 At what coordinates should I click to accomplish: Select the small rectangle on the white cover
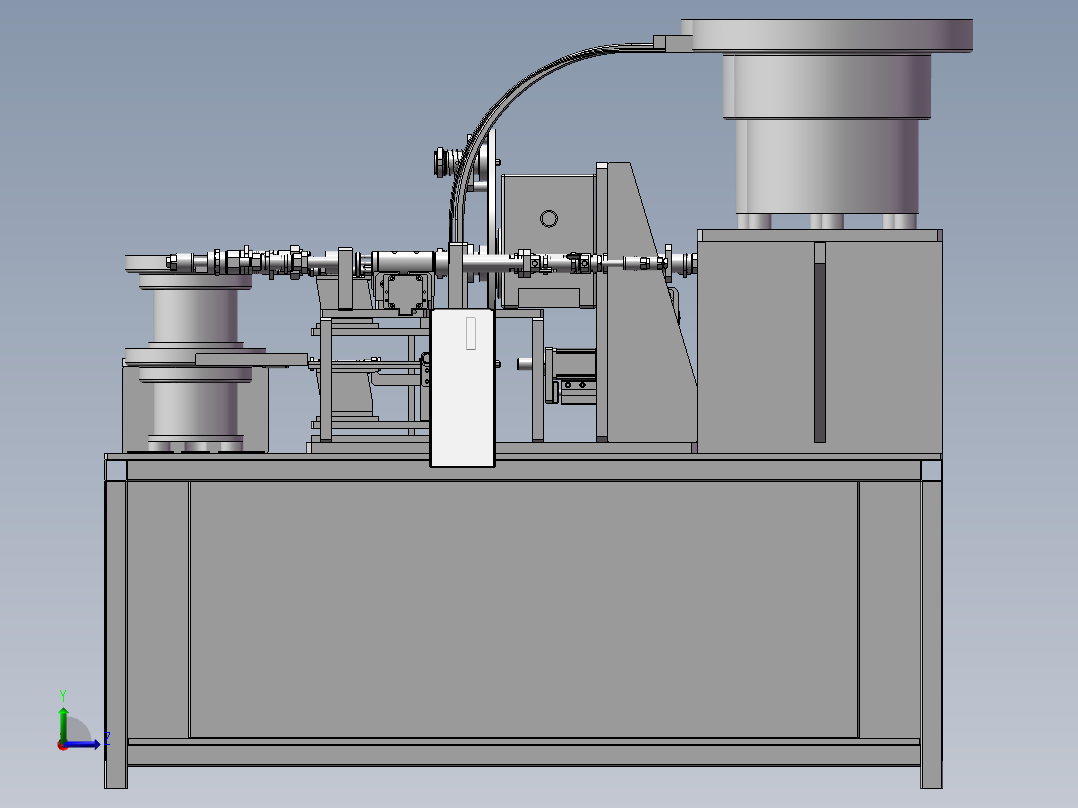point(471,333)
